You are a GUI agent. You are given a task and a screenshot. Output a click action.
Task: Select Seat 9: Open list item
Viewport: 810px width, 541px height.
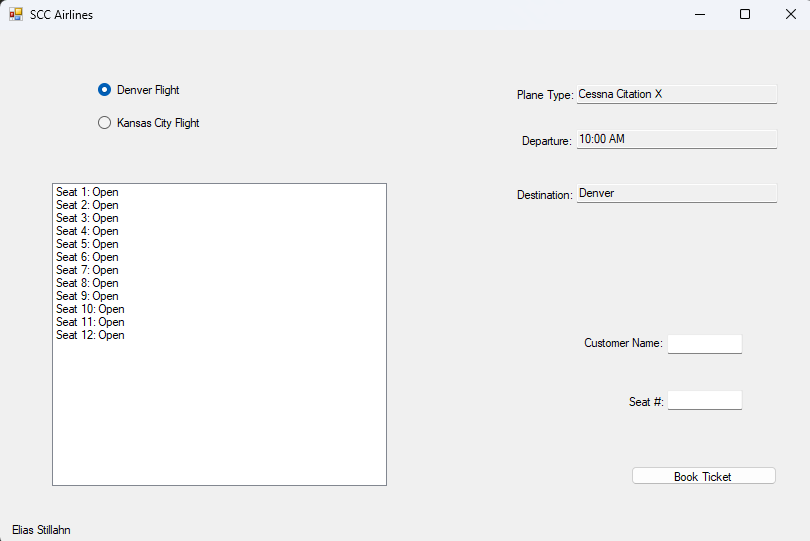(87, 296)
